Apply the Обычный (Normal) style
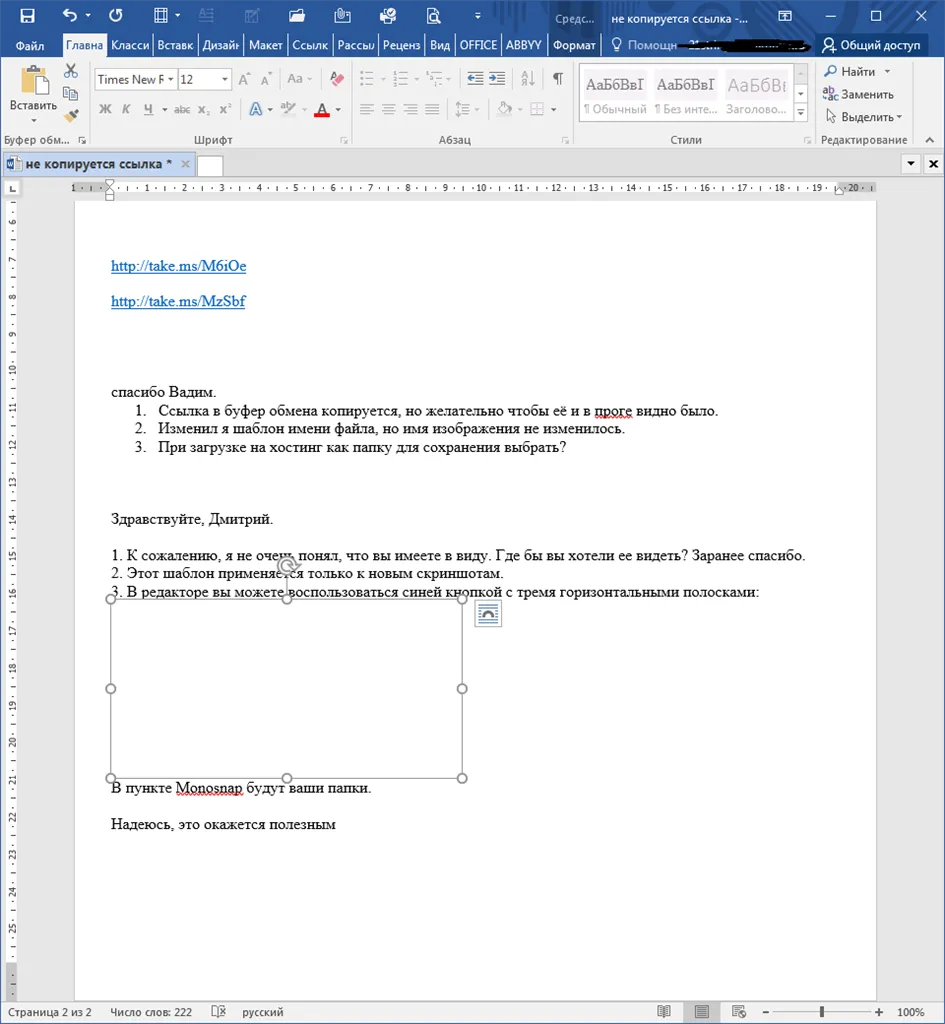Screen dimensions: 945x1024 pos(615,94)
